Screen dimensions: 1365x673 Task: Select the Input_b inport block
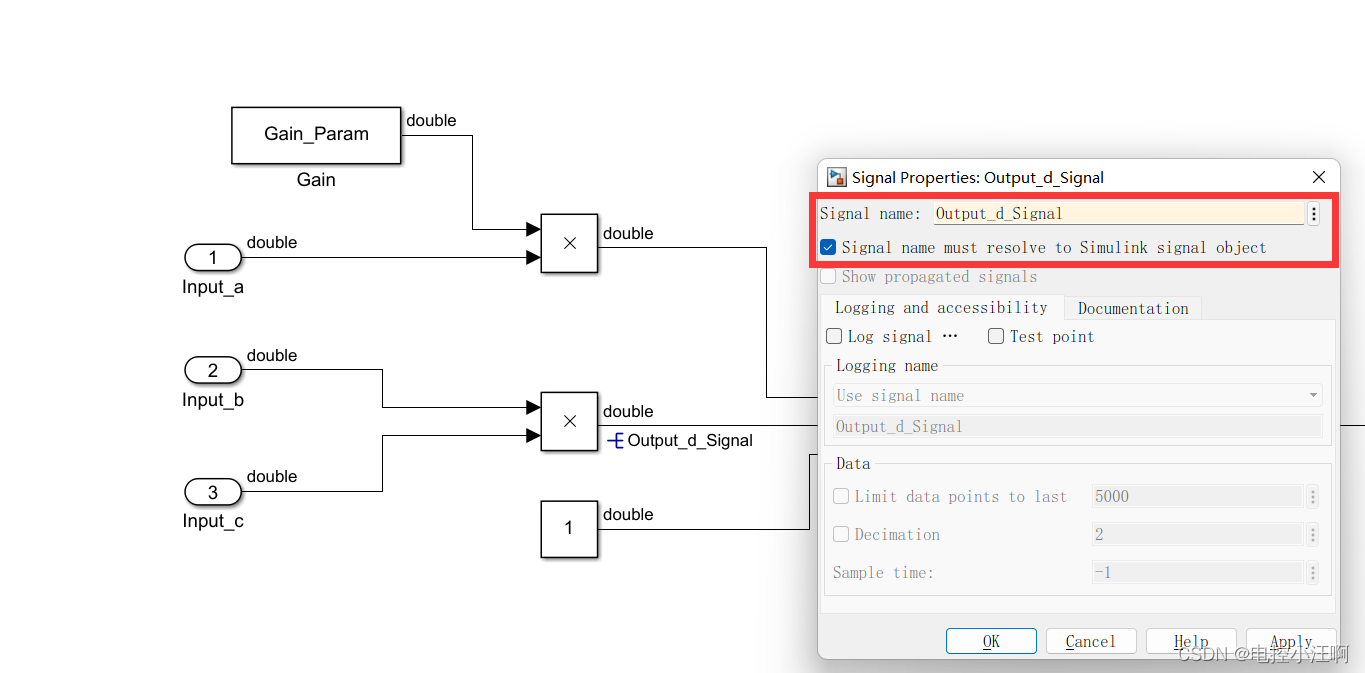coord(212,370)
